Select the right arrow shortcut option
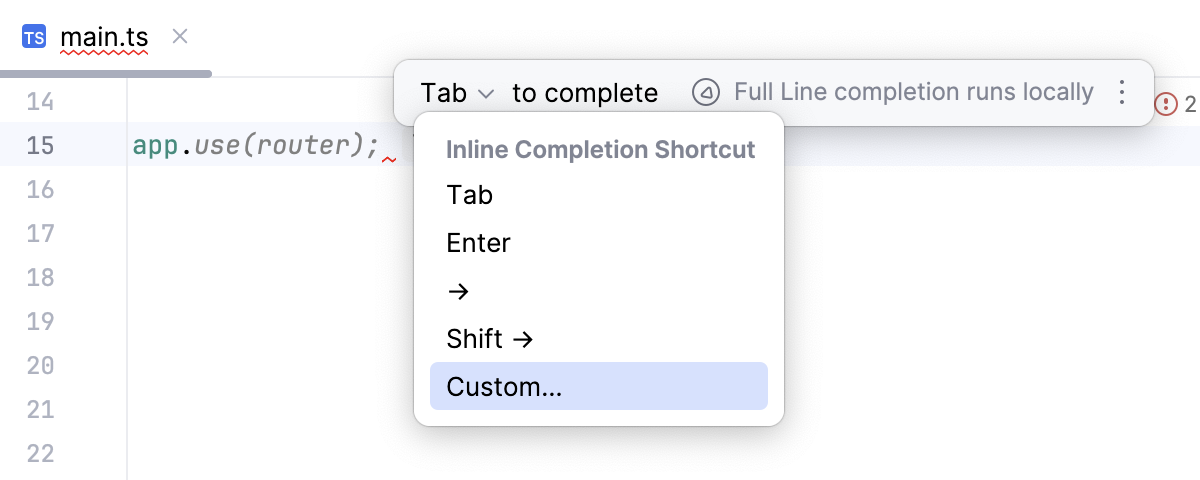The height and width of the screenshot is (480, 1200). 458,291
